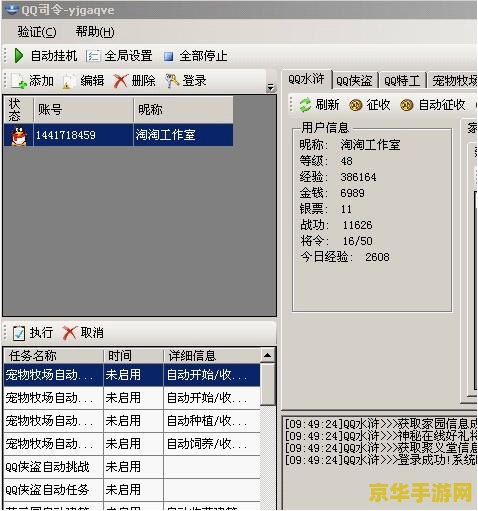Viewport: 478px width, 511px height.
Task: Click the 昵称 column header
Action: [183, 110]
